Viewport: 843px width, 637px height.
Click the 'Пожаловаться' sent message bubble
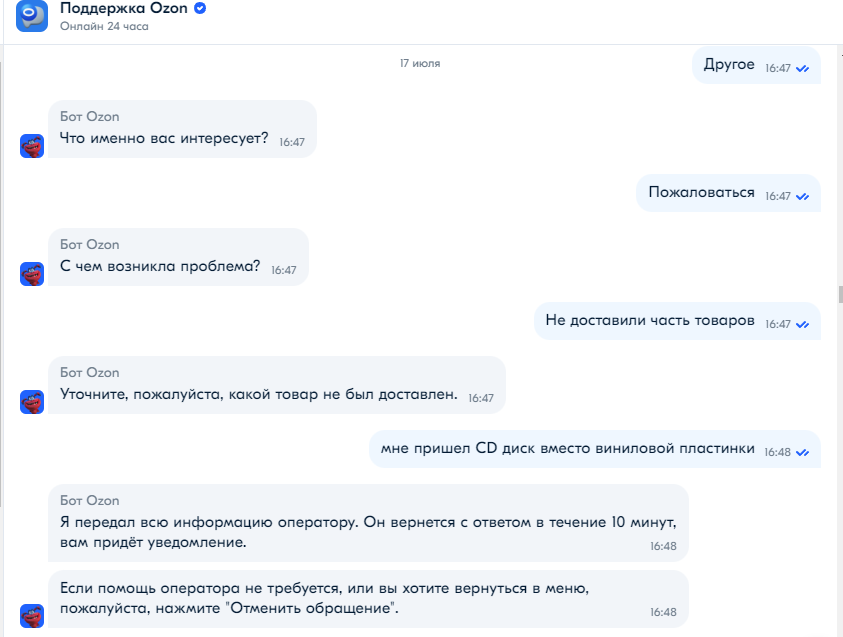point(728,193)
